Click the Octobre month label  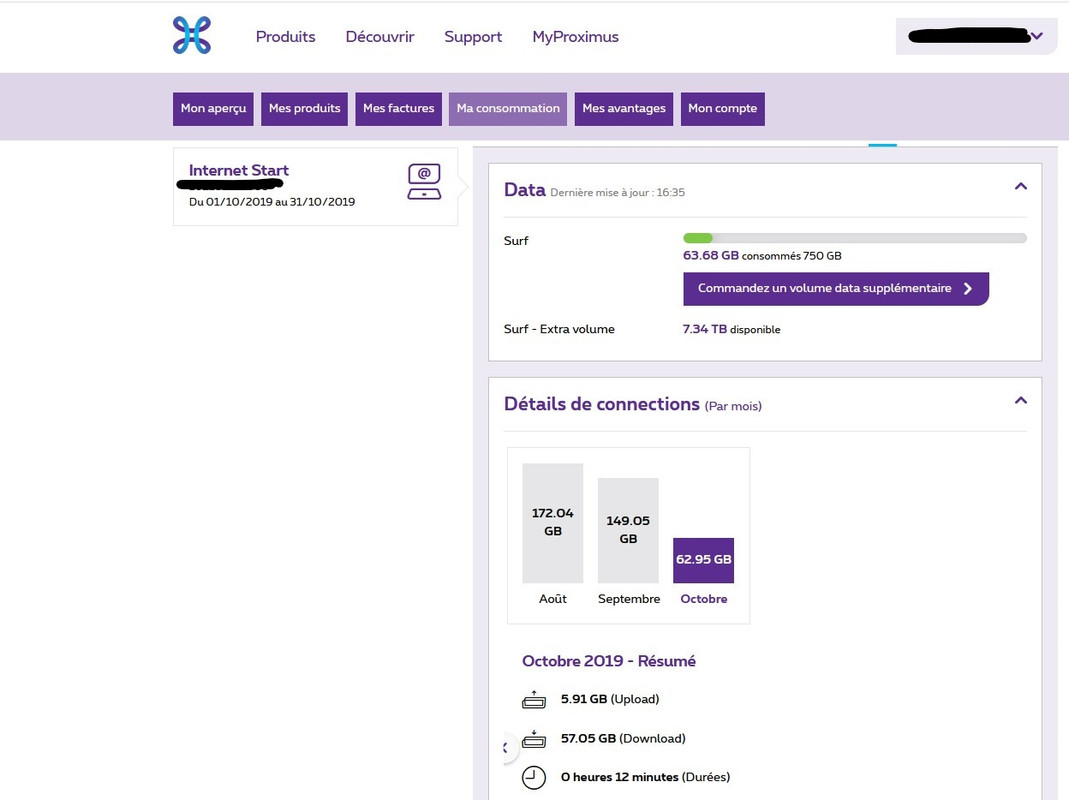(x=704, y=599)
